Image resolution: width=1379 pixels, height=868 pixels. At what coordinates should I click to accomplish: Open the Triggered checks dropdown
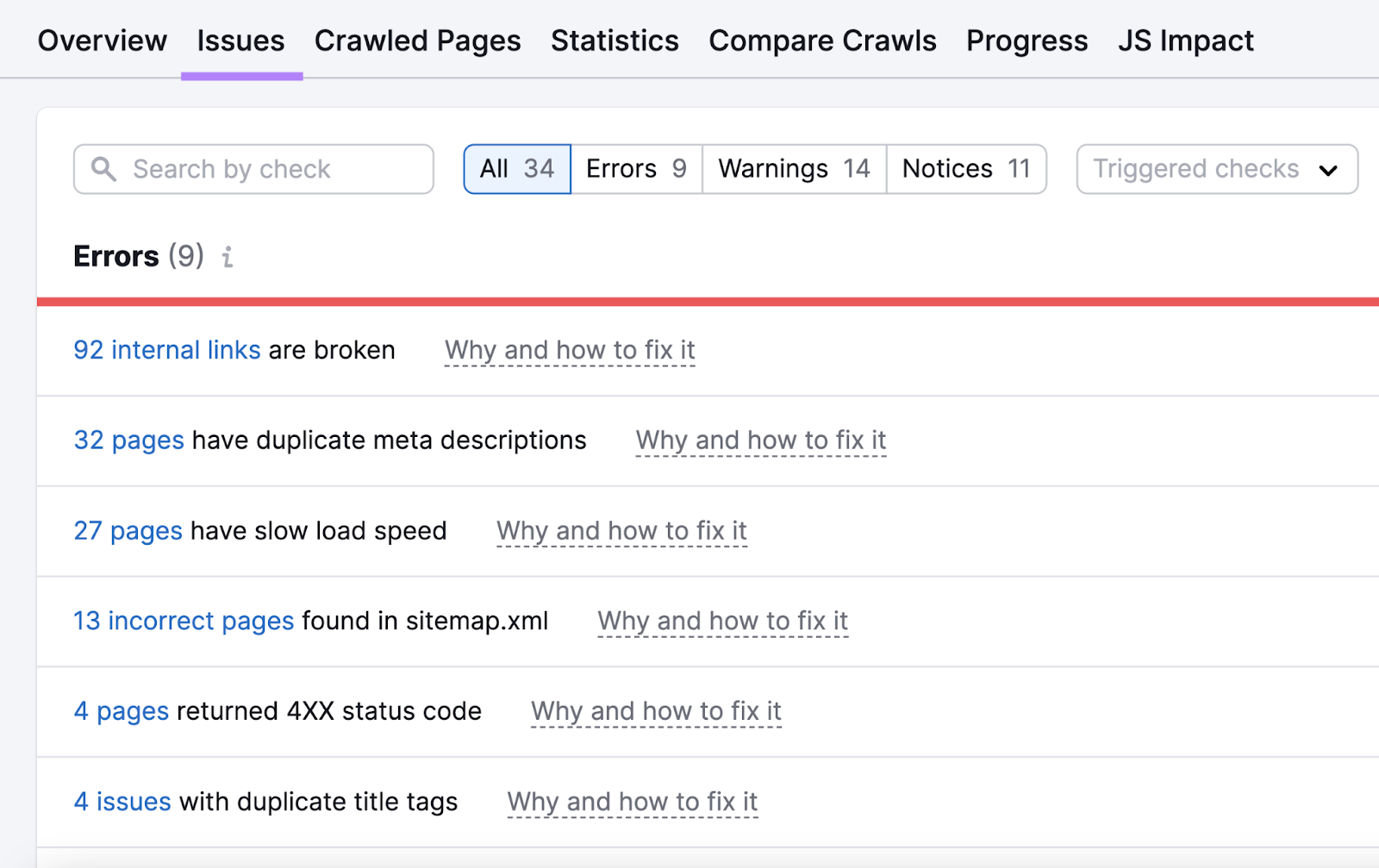coord(1215,169)
